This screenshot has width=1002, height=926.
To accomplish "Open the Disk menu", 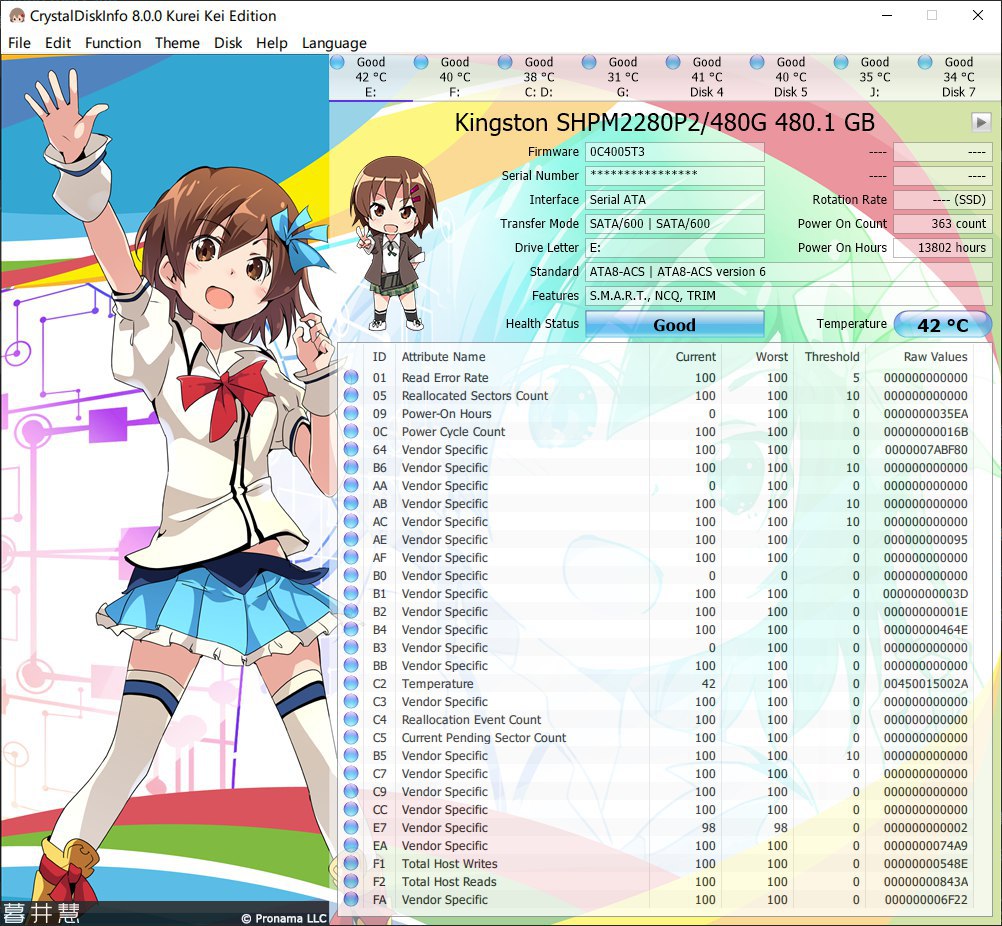I will tap(228, 43).
